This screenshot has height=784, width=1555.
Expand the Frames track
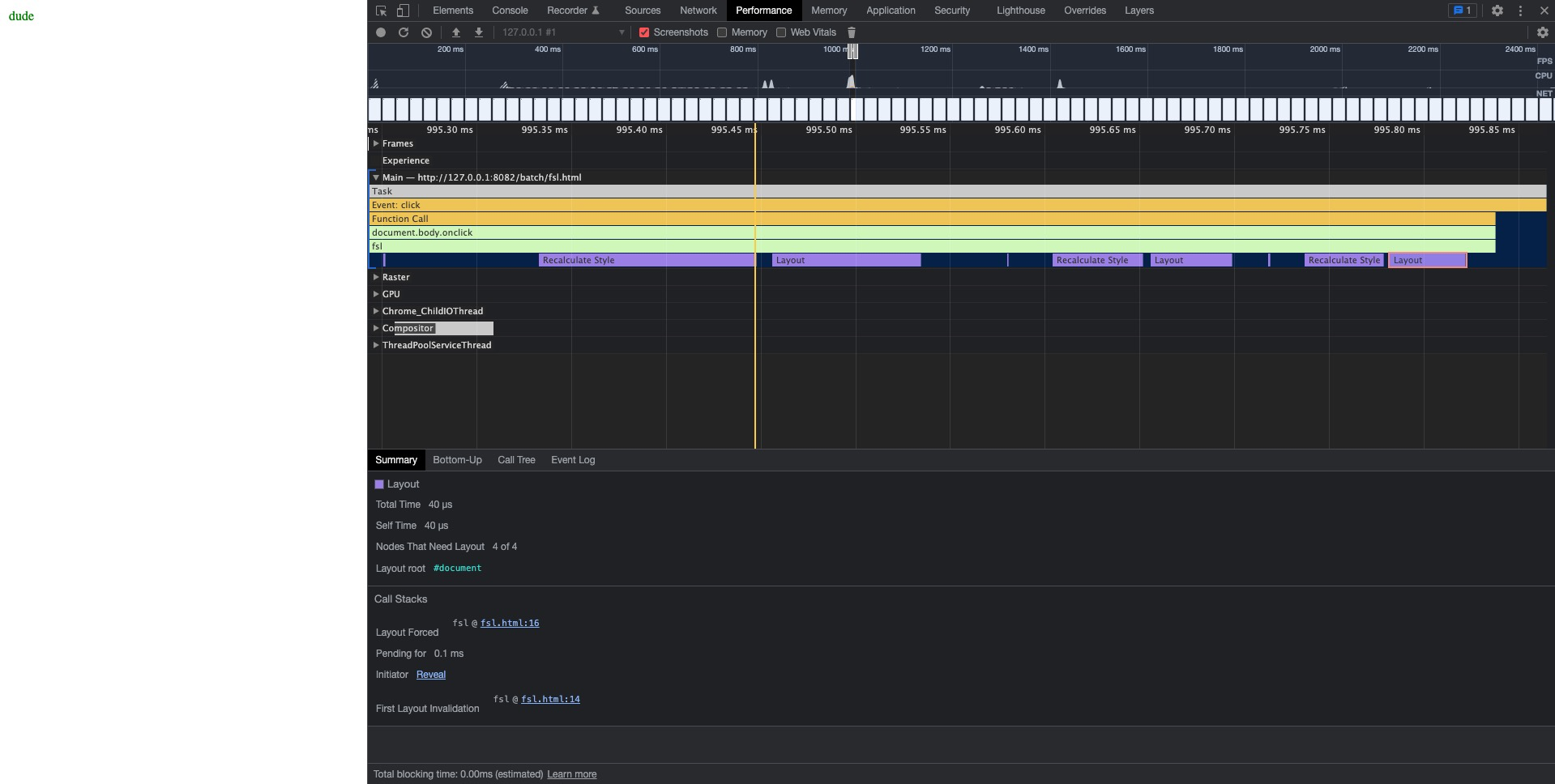coord(376,143)
